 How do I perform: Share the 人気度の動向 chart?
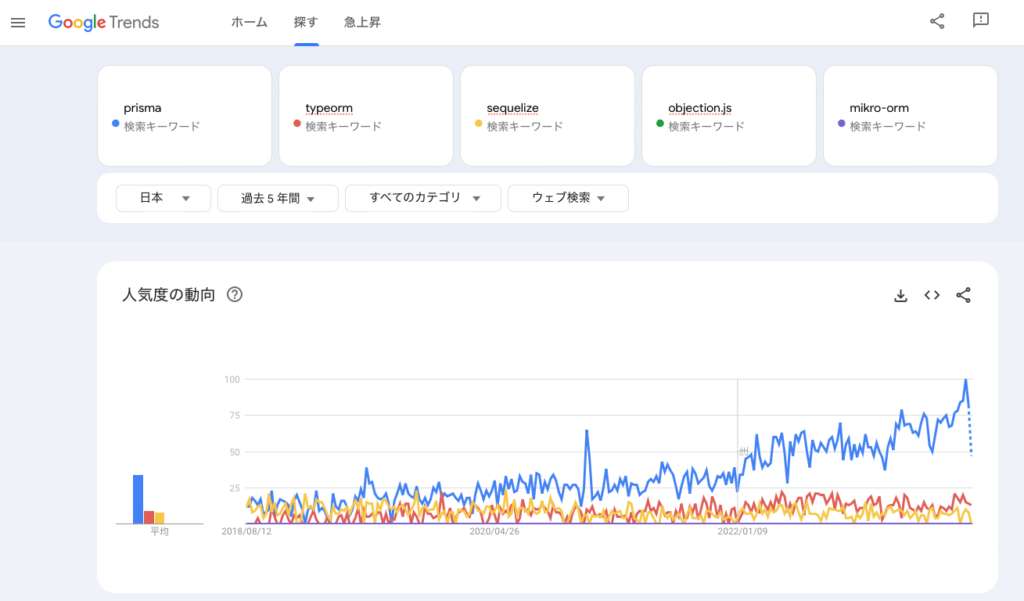[x=964, y=295]
